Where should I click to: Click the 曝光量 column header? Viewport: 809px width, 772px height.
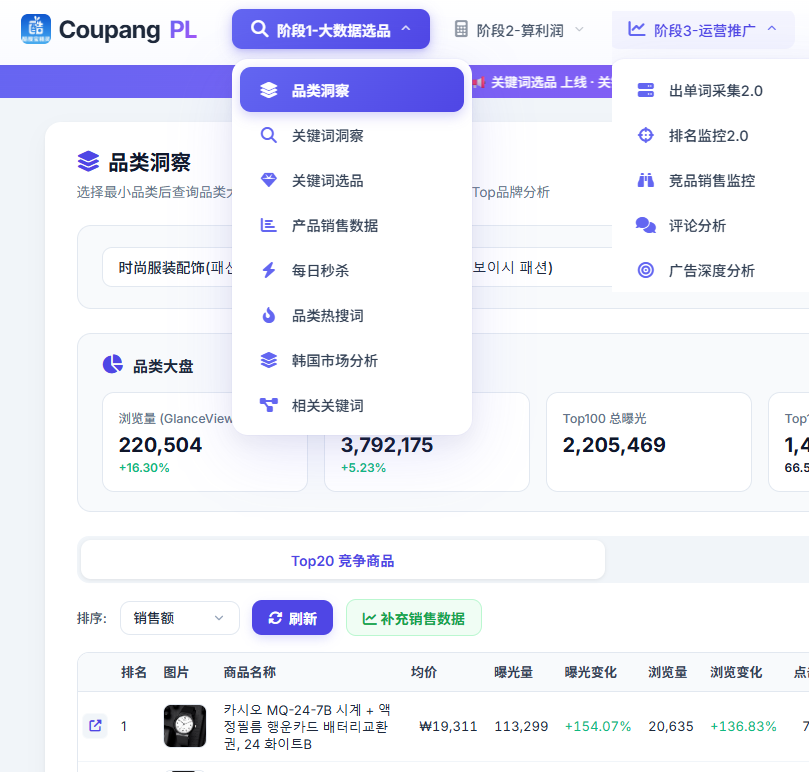point(513,672)
